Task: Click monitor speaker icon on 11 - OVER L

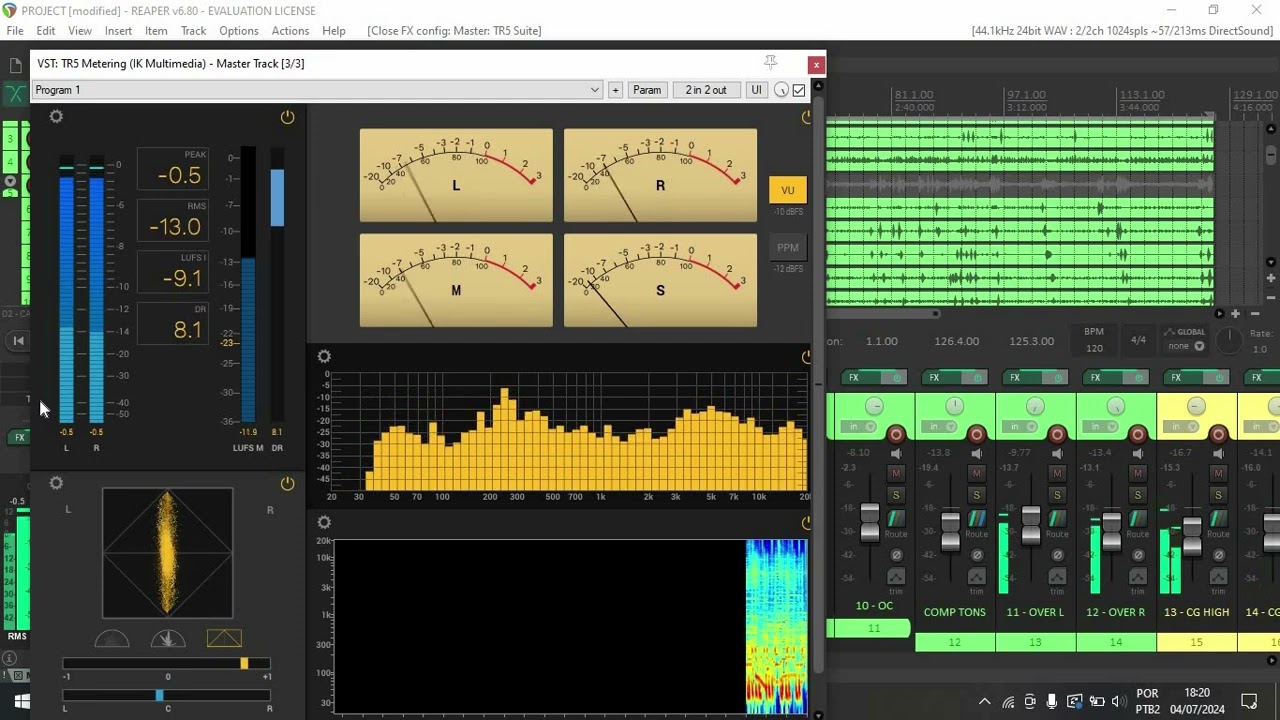Action: (1057, 453)
